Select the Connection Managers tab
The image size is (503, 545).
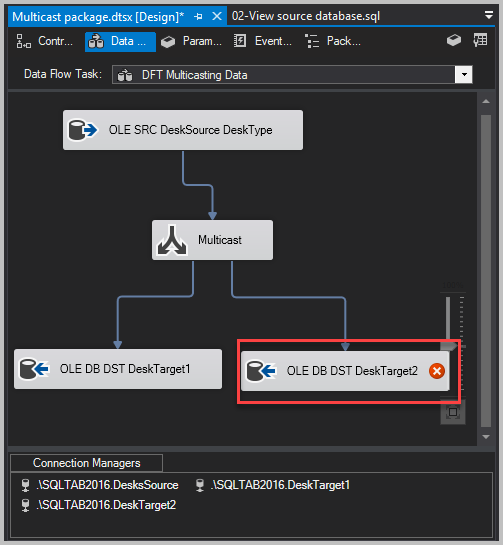(x=87, y=463)
